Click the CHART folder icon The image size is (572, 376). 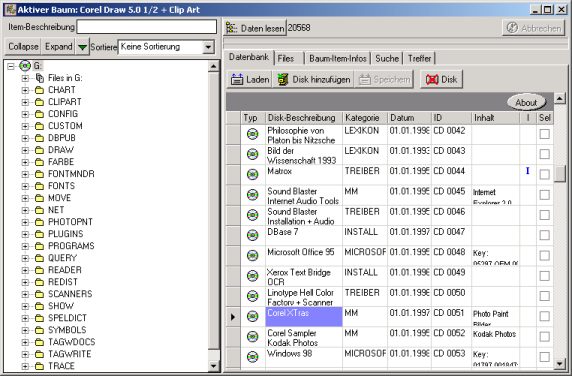tap(39, 90)
